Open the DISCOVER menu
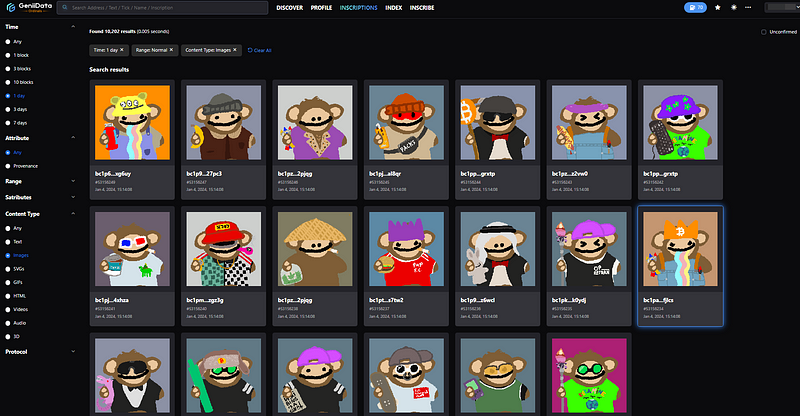 [x=289, y=8]
